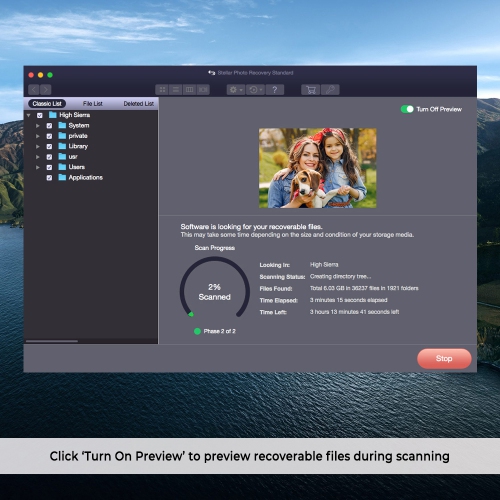Screen dimensions: 500x500
Task: Click the private folder icon
Action: coord(62,136)
